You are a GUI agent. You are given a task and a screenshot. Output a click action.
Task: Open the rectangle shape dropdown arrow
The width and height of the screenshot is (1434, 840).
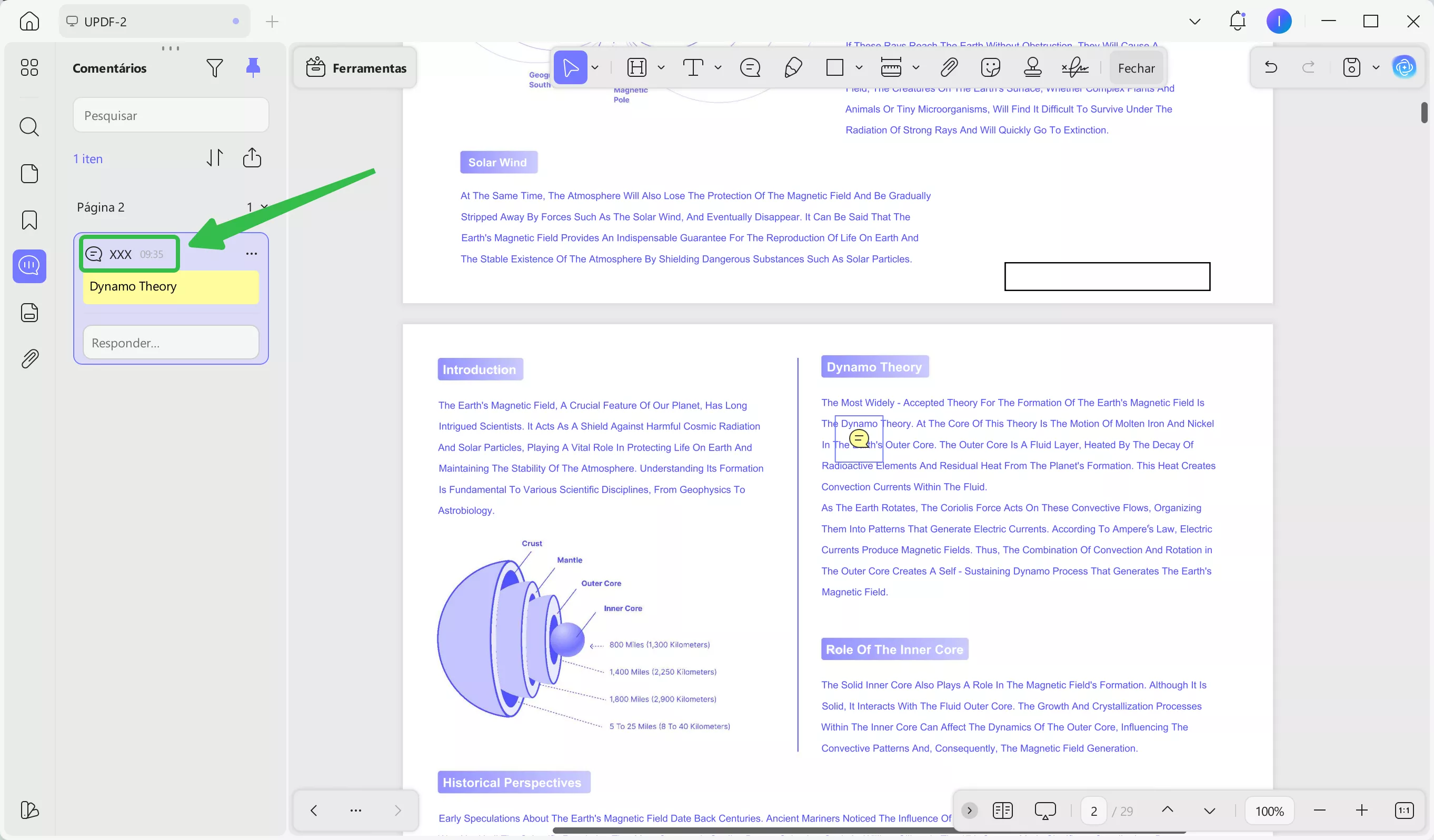[859, 68]
